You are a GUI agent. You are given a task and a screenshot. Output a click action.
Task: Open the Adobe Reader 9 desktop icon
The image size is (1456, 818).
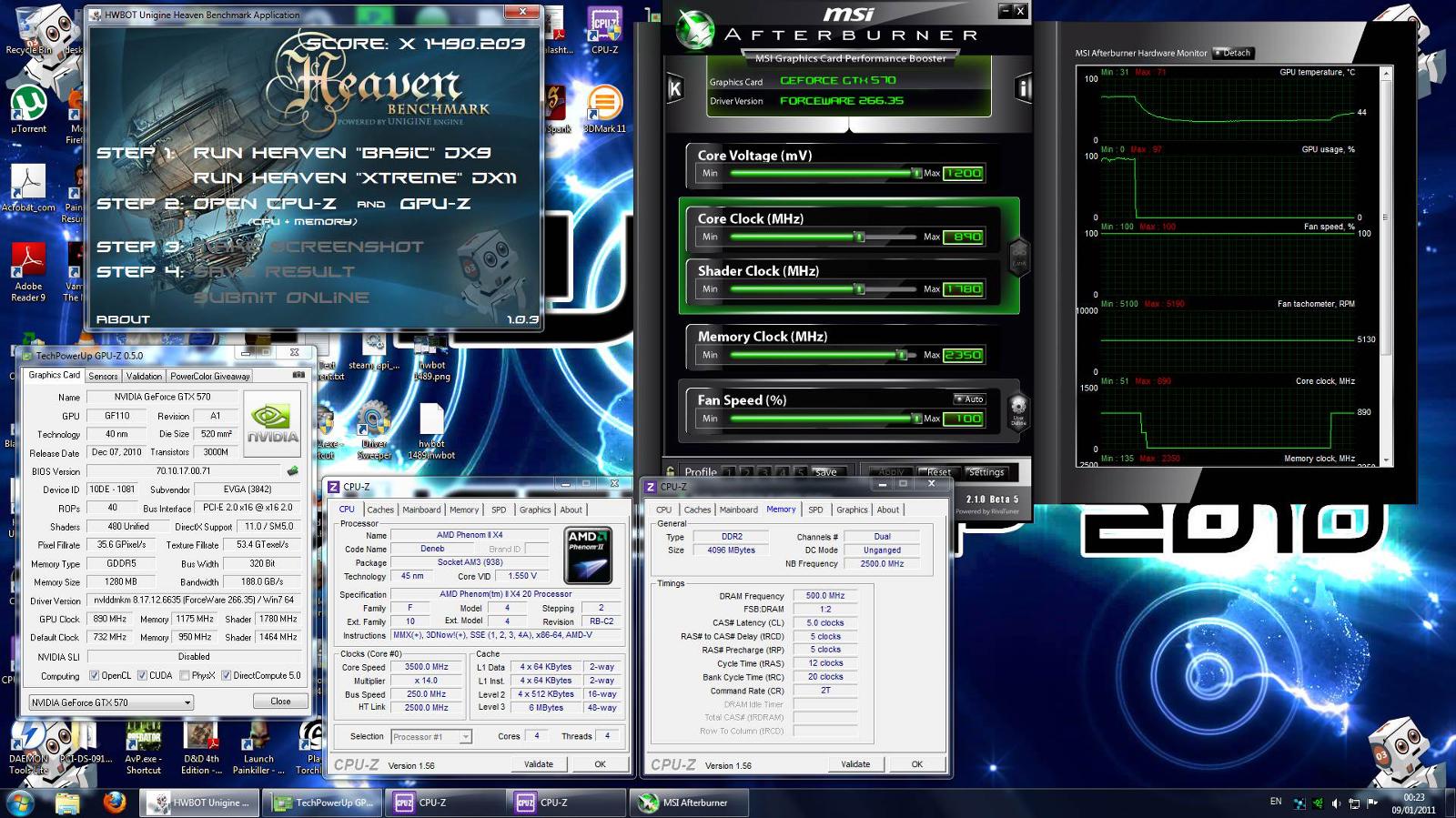(x=28, y=272)
